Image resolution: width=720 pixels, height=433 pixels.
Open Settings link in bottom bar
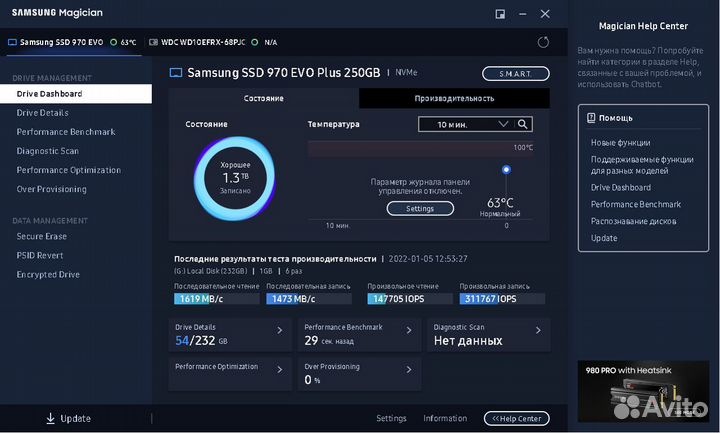click(x=391, y=418)
